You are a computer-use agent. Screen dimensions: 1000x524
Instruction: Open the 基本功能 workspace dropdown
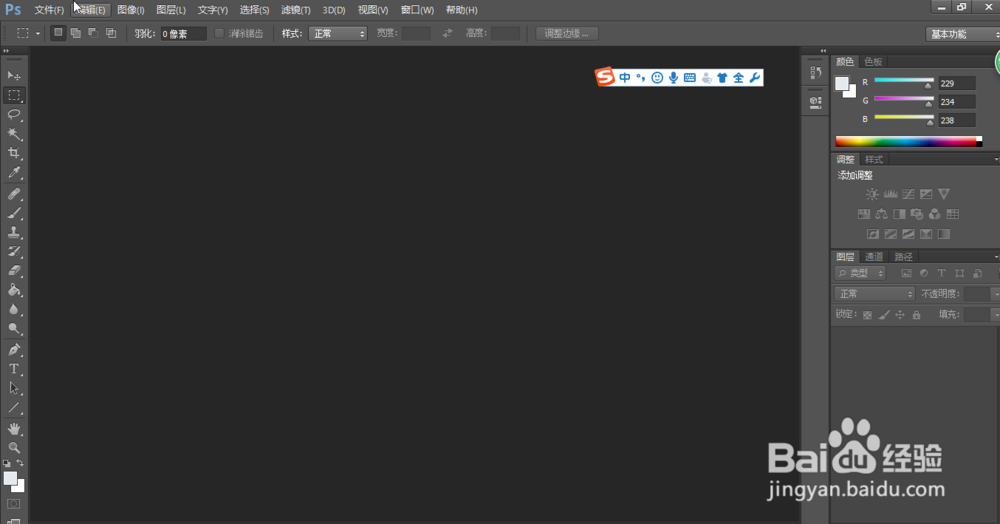pyautogui.click(x=962, y=34)
